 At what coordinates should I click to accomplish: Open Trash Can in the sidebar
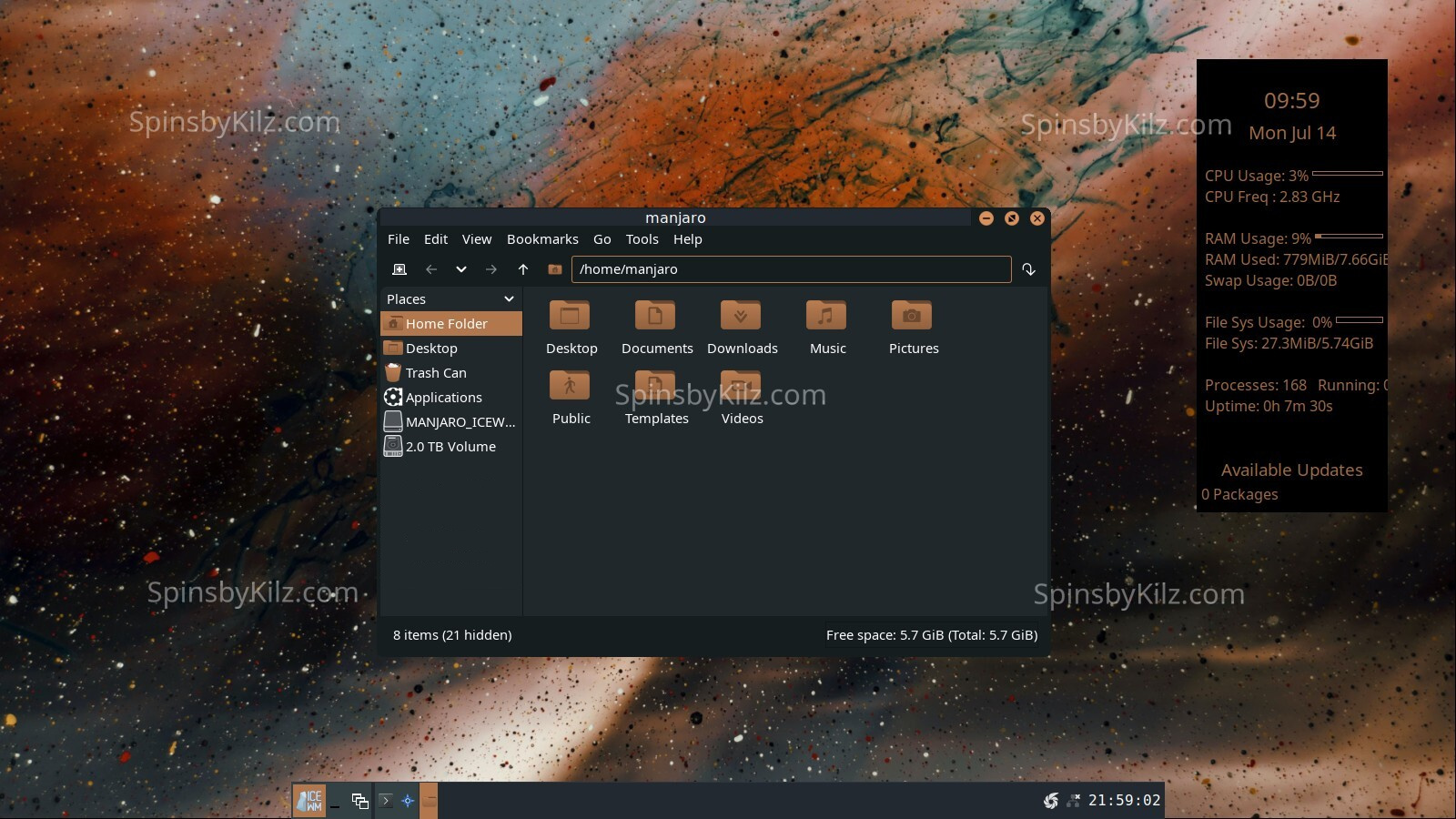click(451, 373)
